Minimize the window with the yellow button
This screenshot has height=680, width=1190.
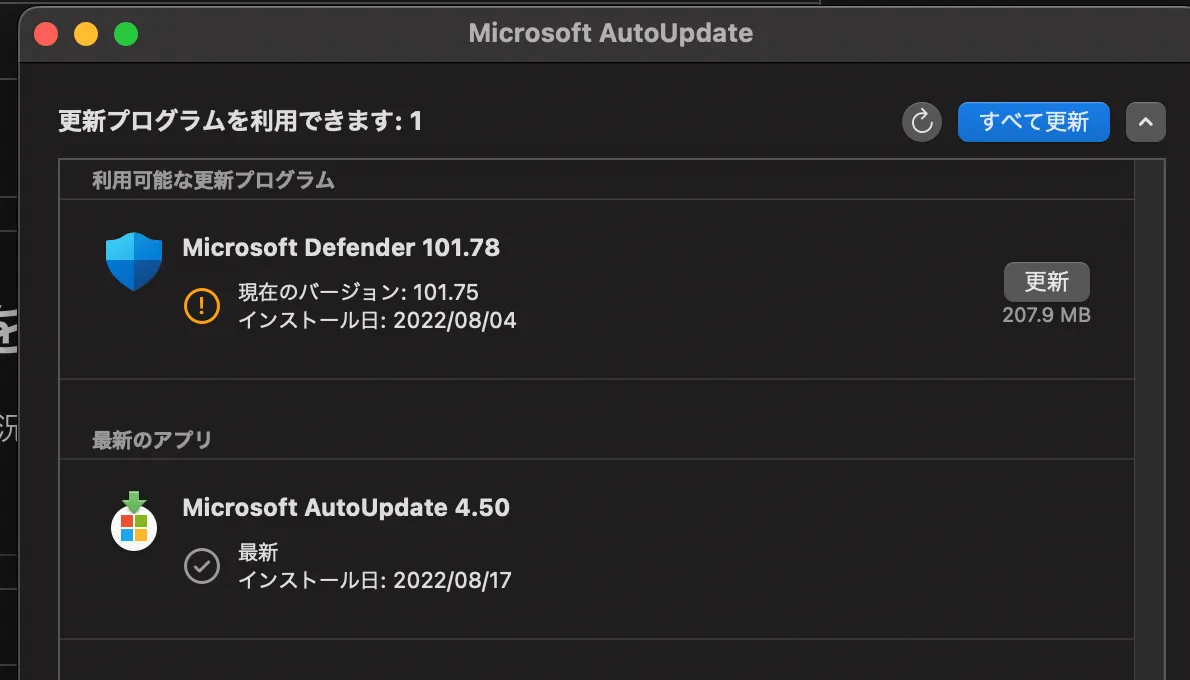[86, 34]
